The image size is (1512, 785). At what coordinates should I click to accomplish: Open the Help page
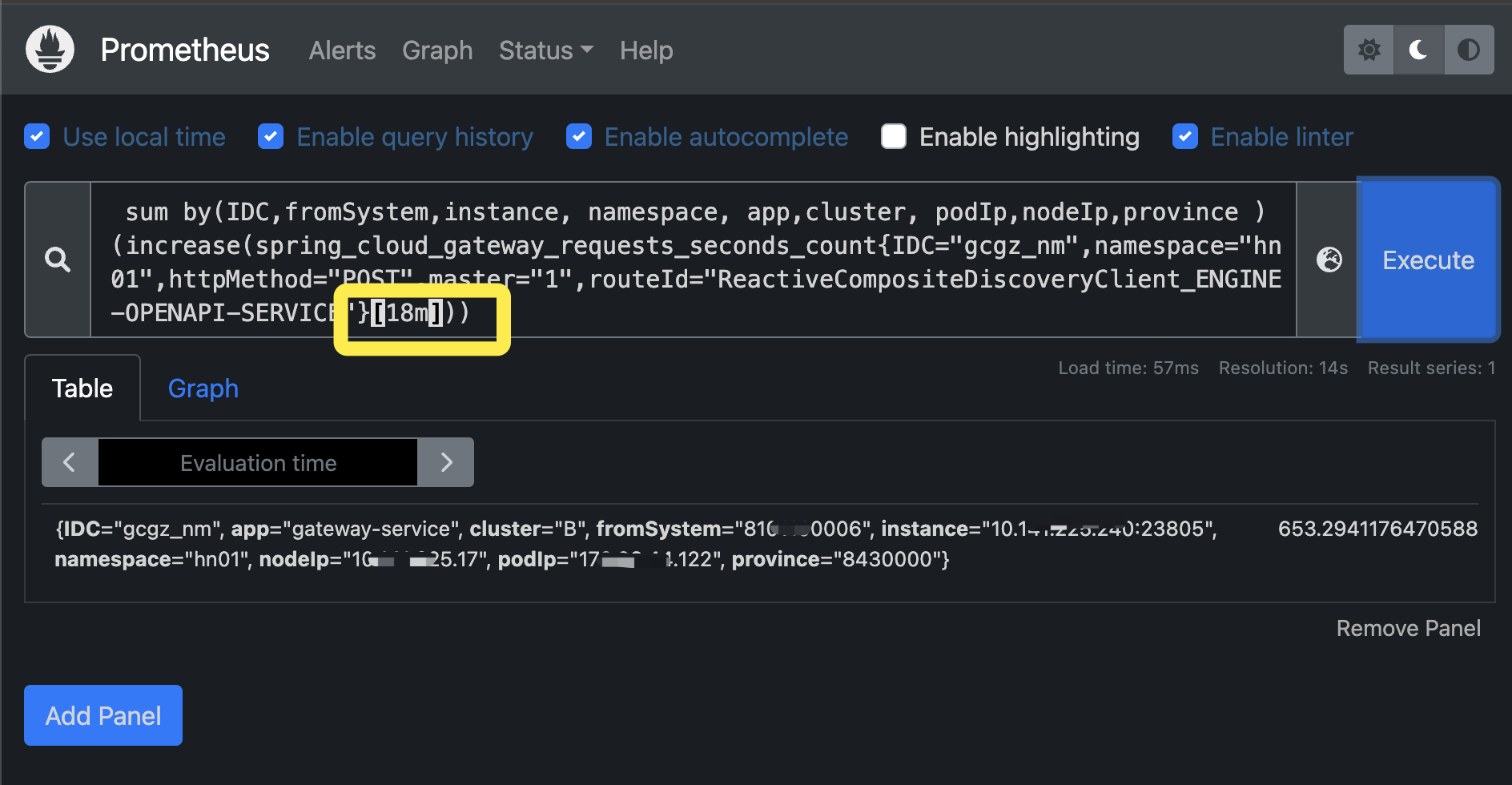(646, 50)
